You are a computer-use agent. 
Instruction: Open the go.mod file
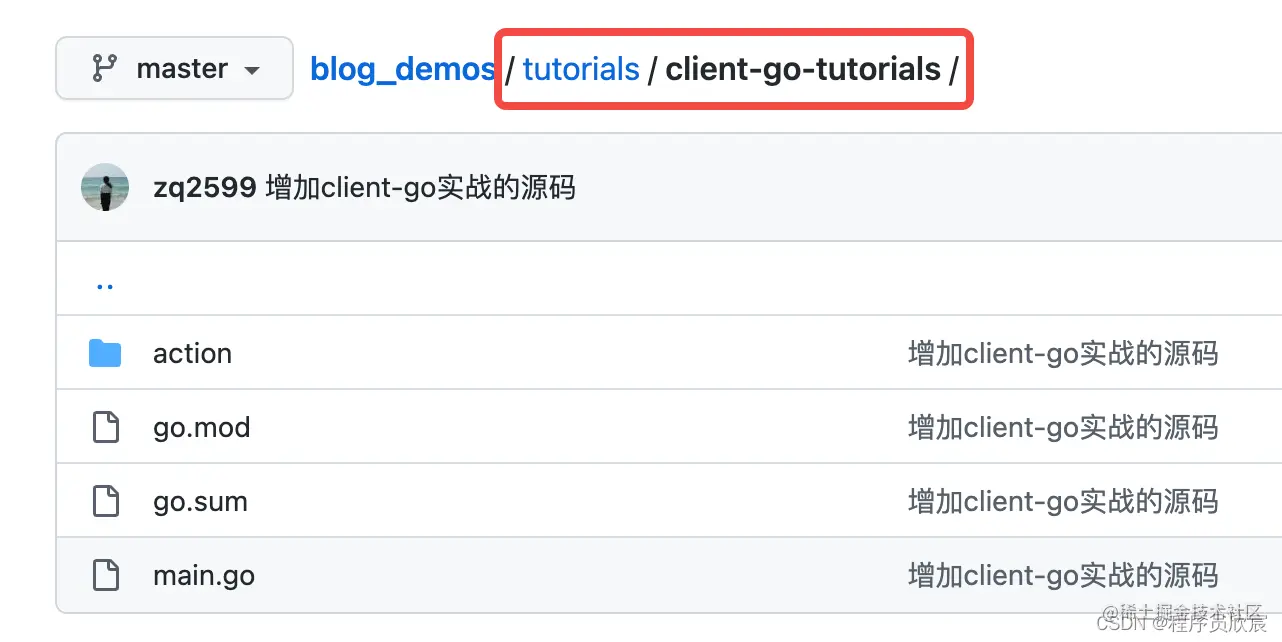coord(202,427)
